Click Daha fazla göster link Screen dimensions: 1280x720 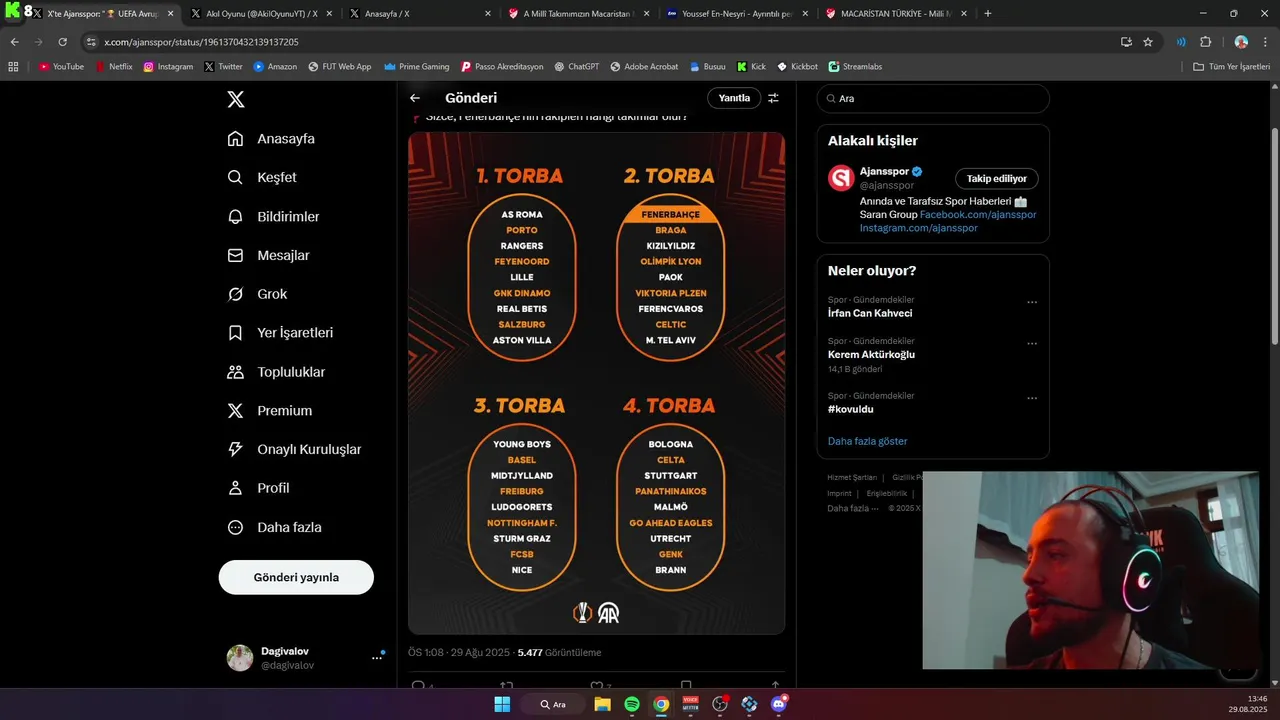(868, 441)
